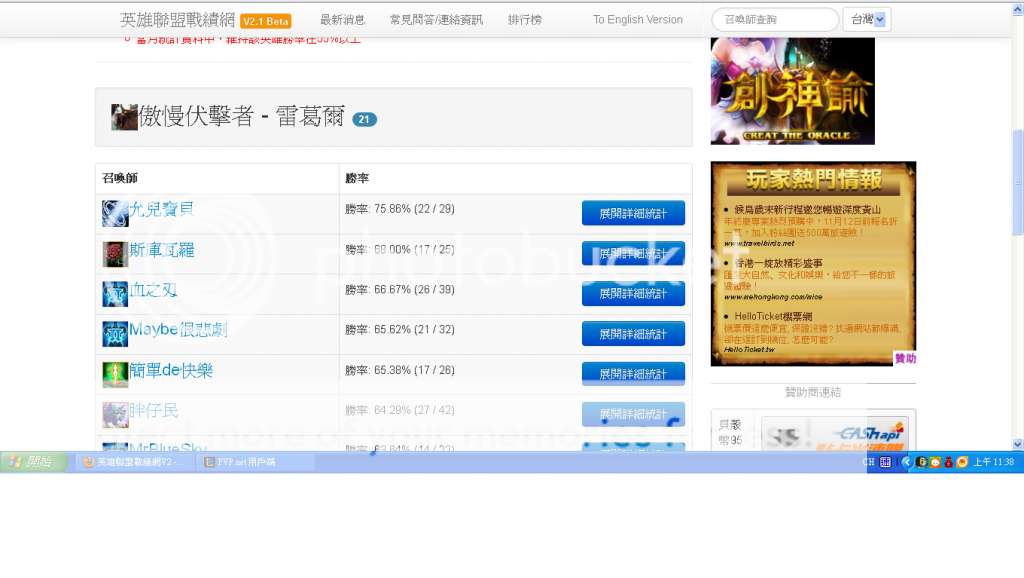Open the 台灣 server region dropdown

(x=867, y=20)
